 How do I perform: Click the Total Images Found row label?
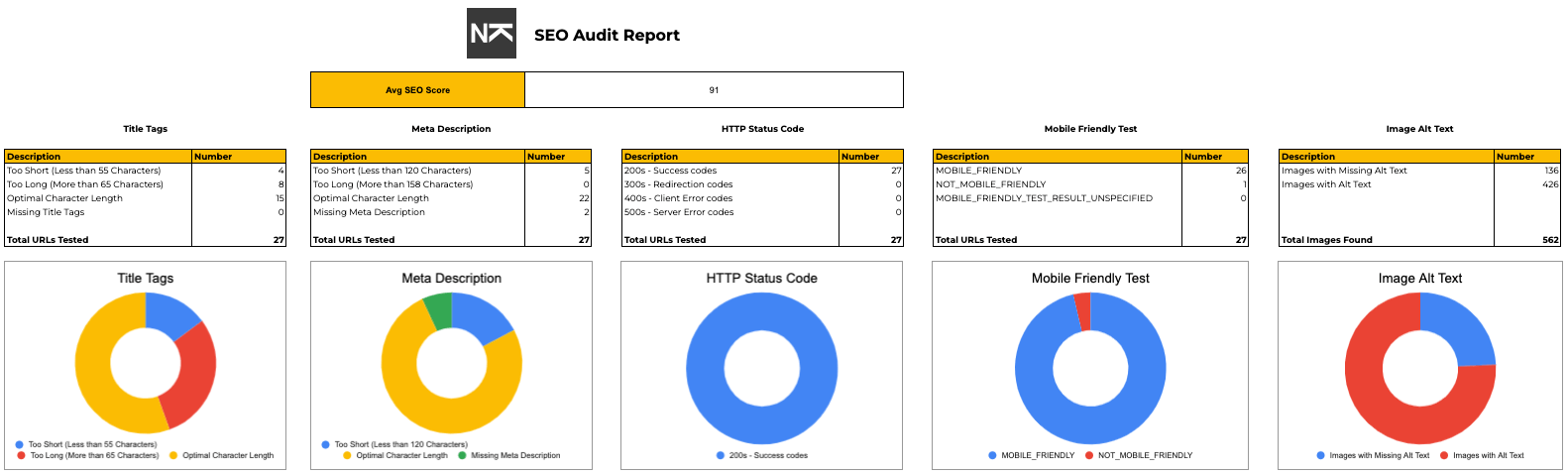point(1326,240)
